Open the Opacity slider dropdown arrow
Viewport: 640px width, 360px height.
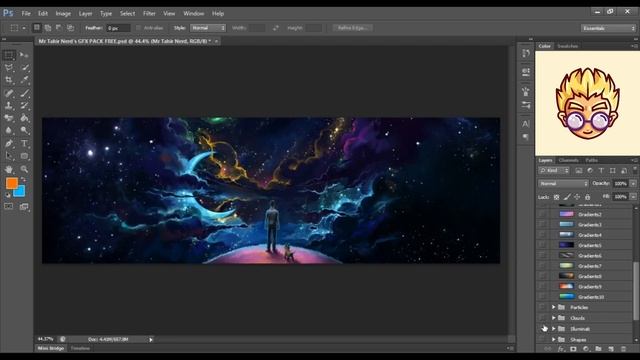coord(633,184)
